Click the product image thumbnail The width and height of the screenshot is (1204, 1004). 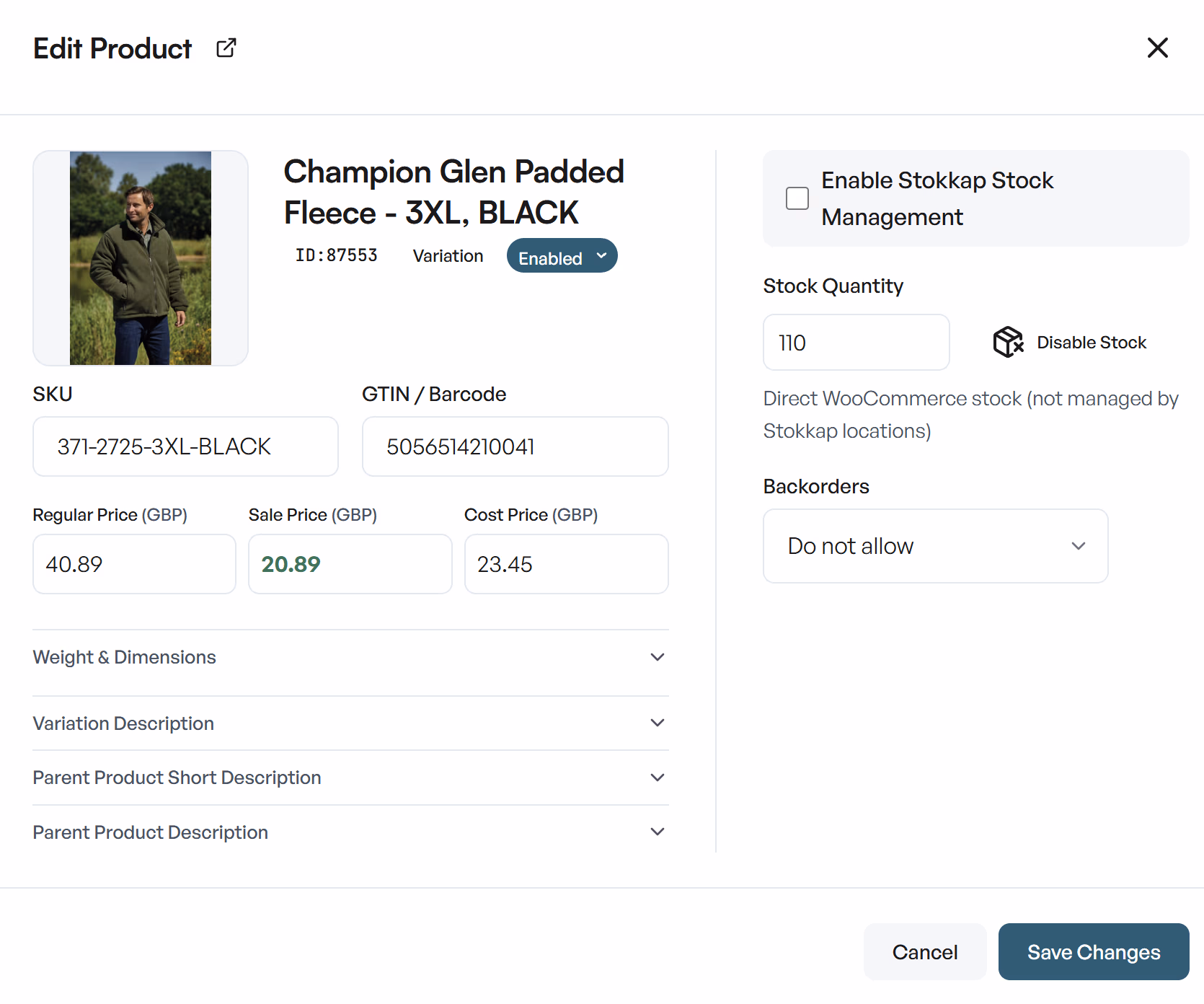[x=141, y=258]
